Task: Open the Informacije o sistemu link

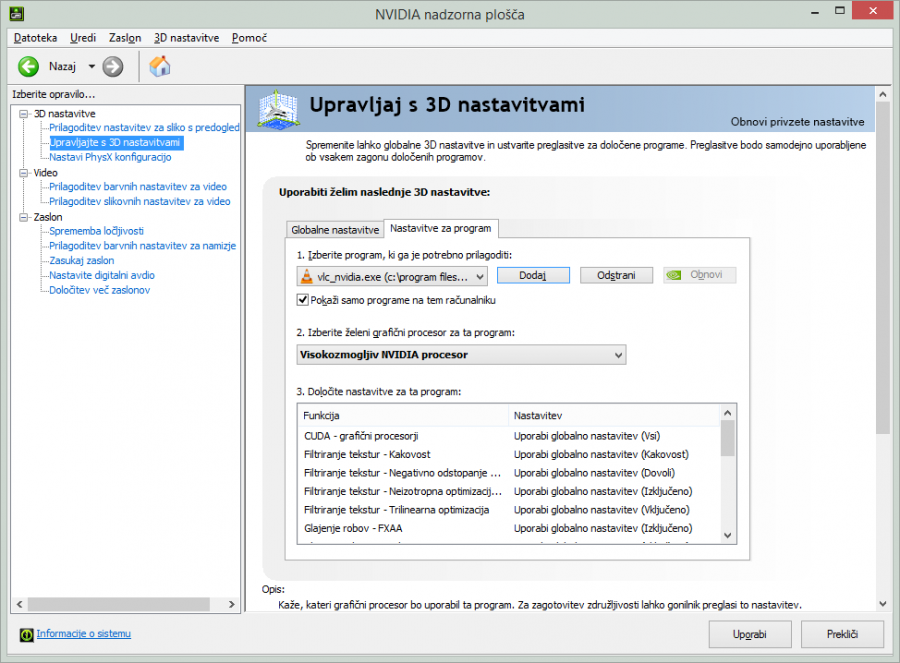Action: [84, 634]
